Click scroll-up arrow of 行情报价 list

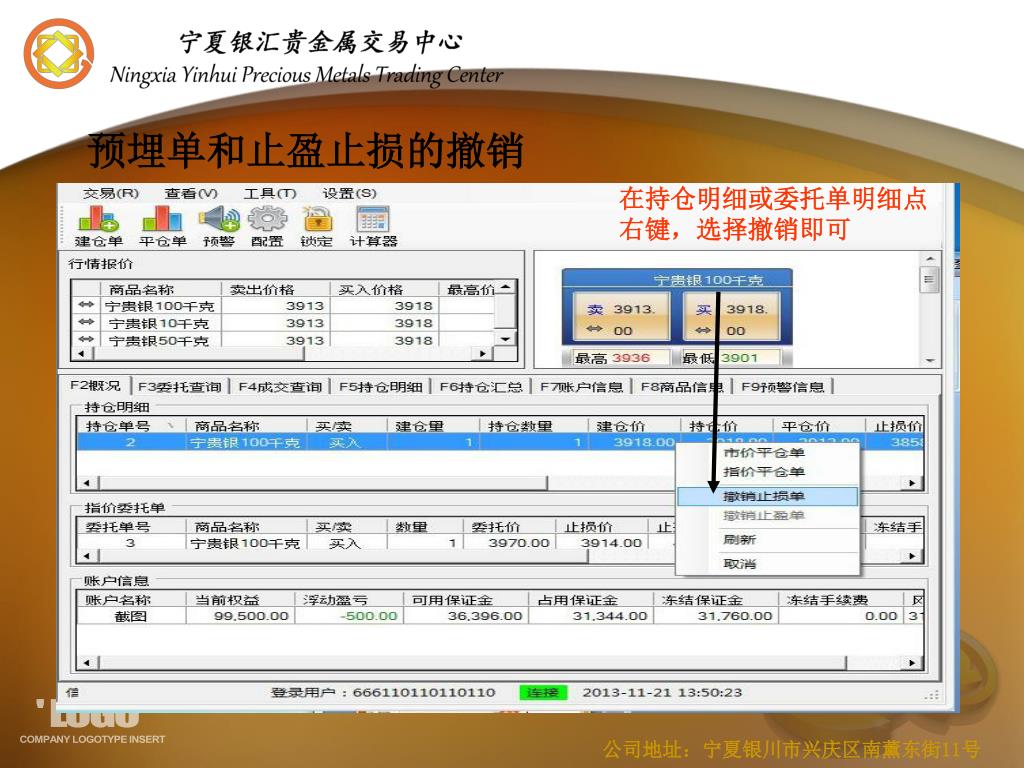pos(505,287)
